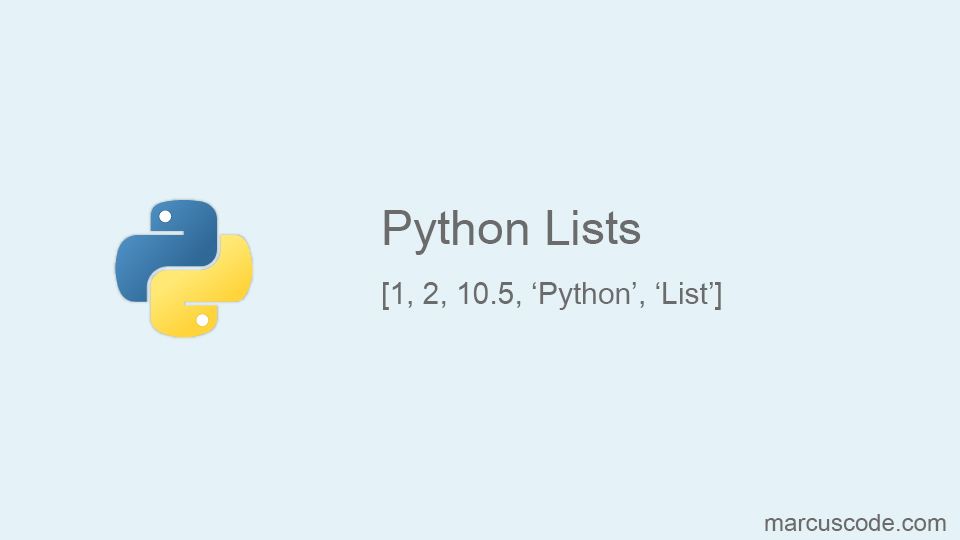Screen dimensions: 960x540
Task: Click the white eye on the yellow snake
Action: coord(202,320)
